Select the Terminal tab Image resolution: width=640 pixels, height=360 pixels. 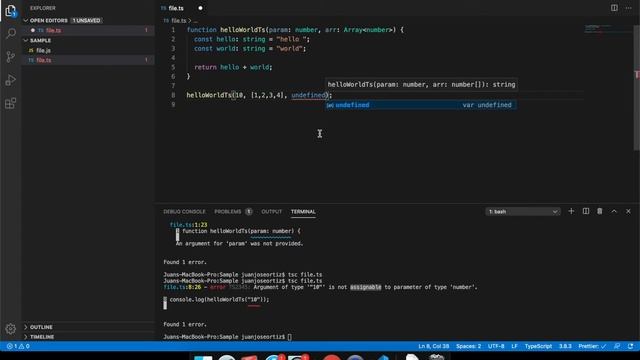coord(303,211)
